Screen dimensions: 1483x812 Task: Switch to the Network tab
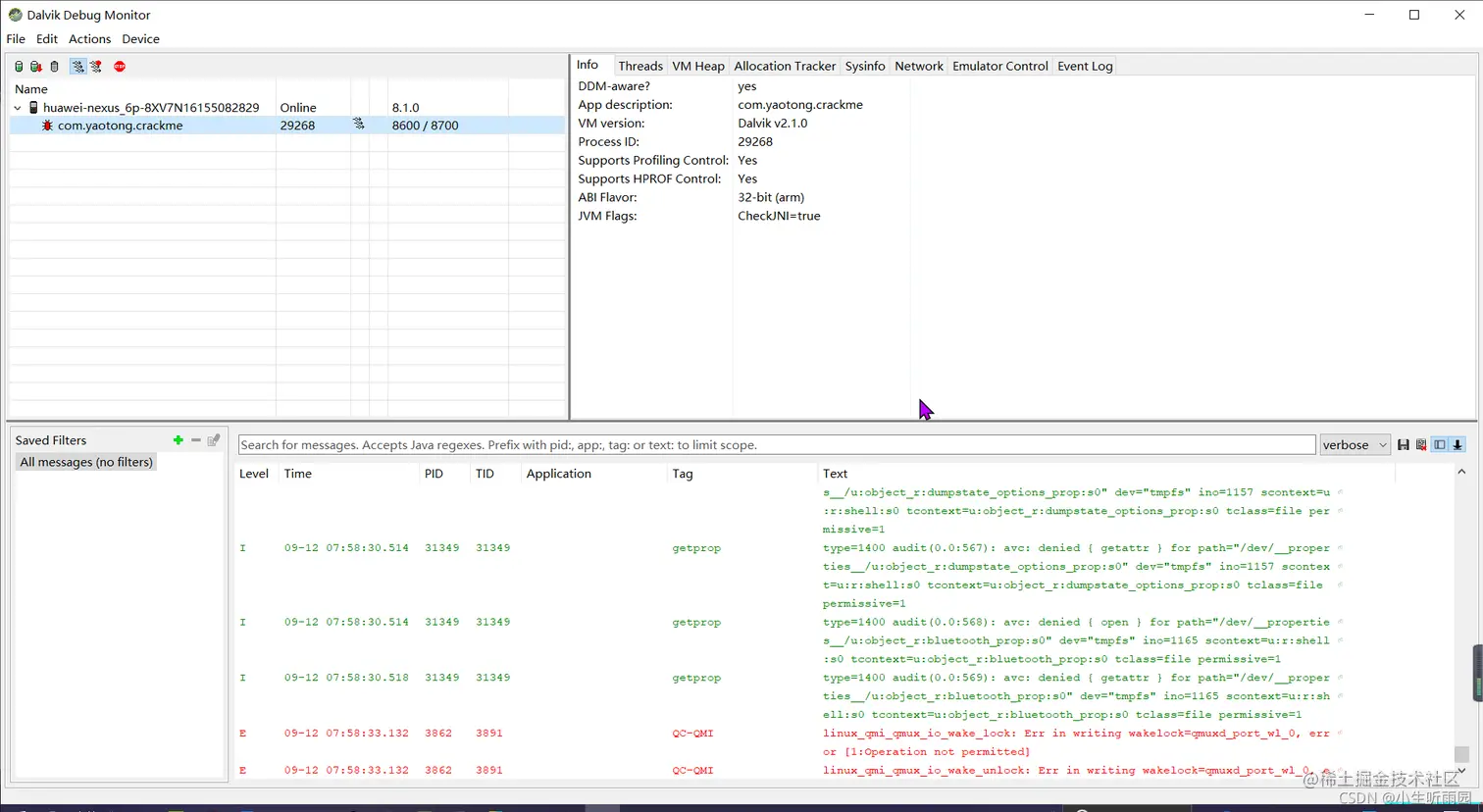coord(919,66)
